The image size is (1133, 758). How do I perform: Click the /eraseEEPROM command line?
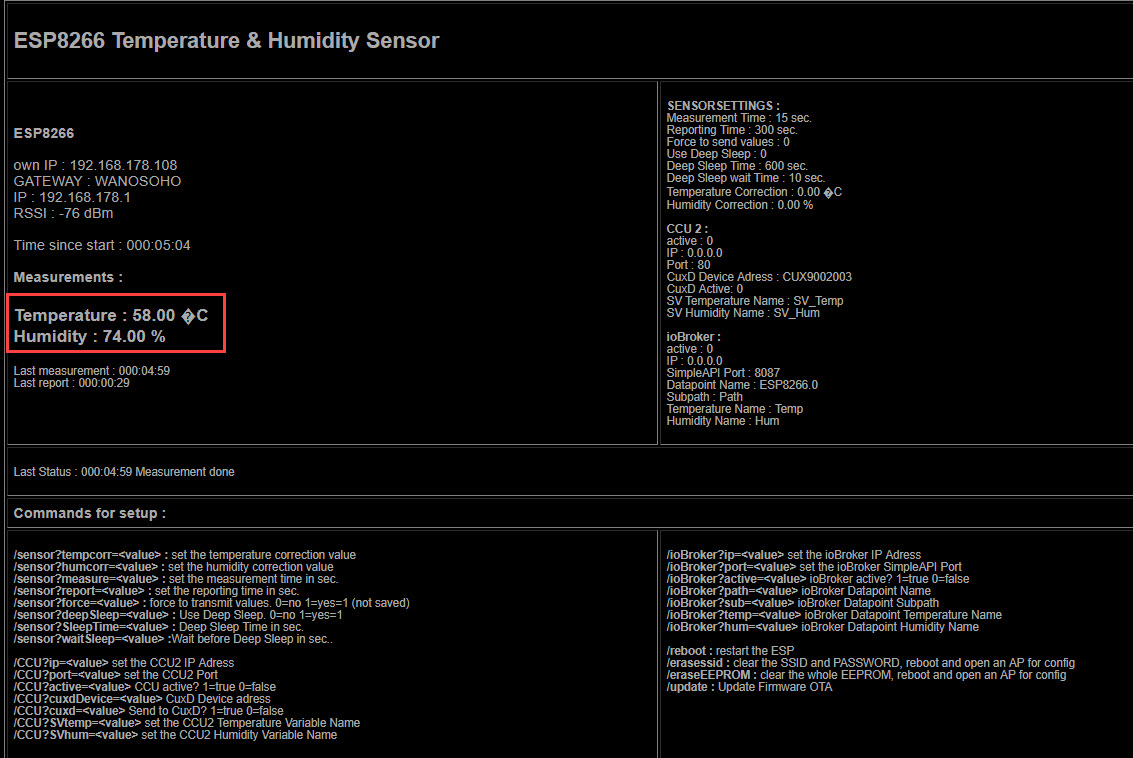pos(866,675)
